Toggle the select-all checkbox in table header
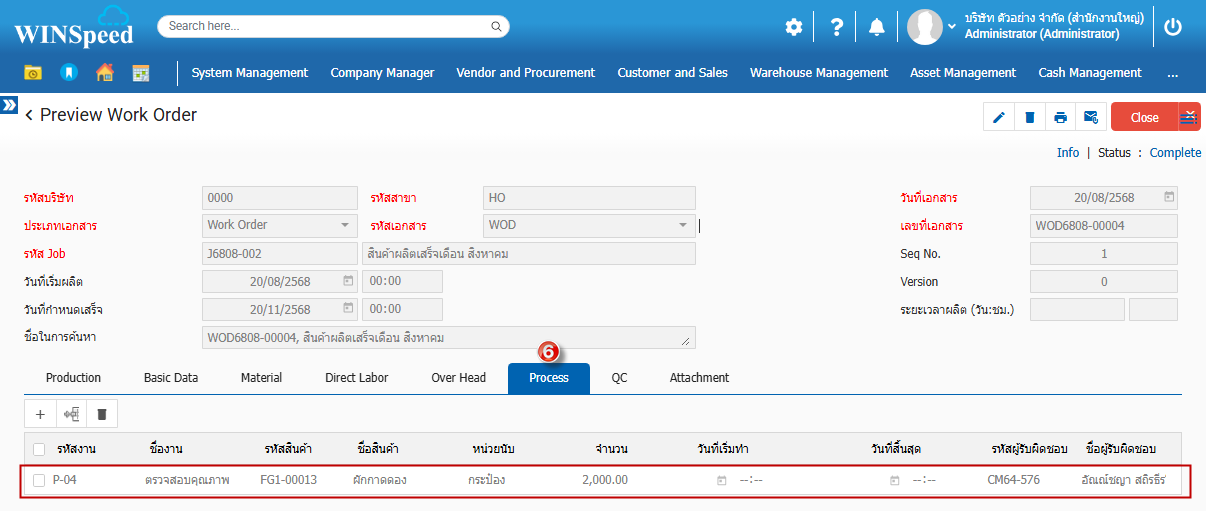Screen dimensions: 1206x511 coord(39,449)
